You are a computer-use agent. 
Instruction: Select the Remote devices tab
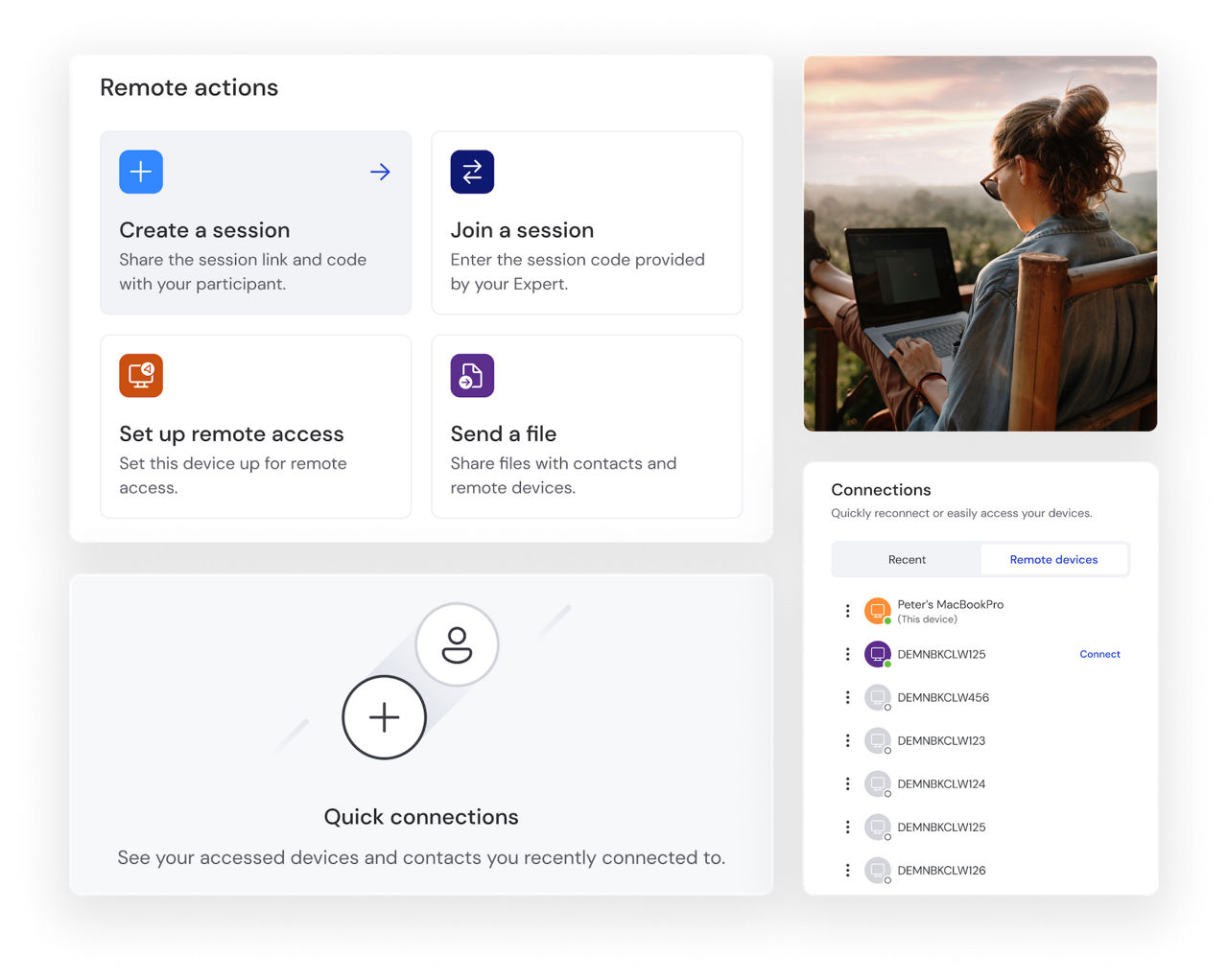point(1053,560)
